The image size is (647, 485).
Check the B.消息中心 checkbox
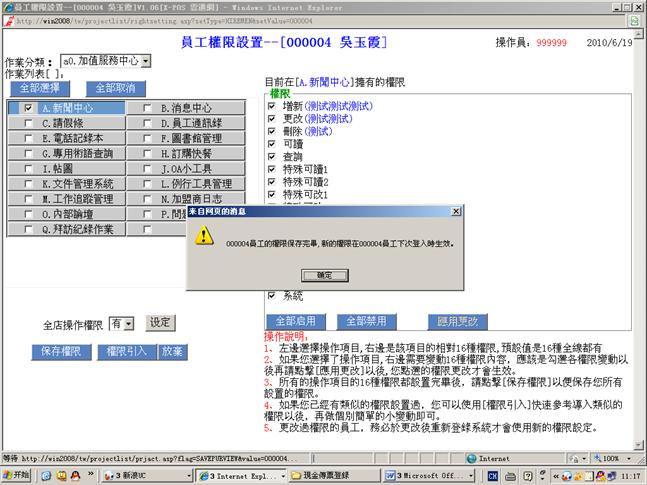click(x=148, y=108)
